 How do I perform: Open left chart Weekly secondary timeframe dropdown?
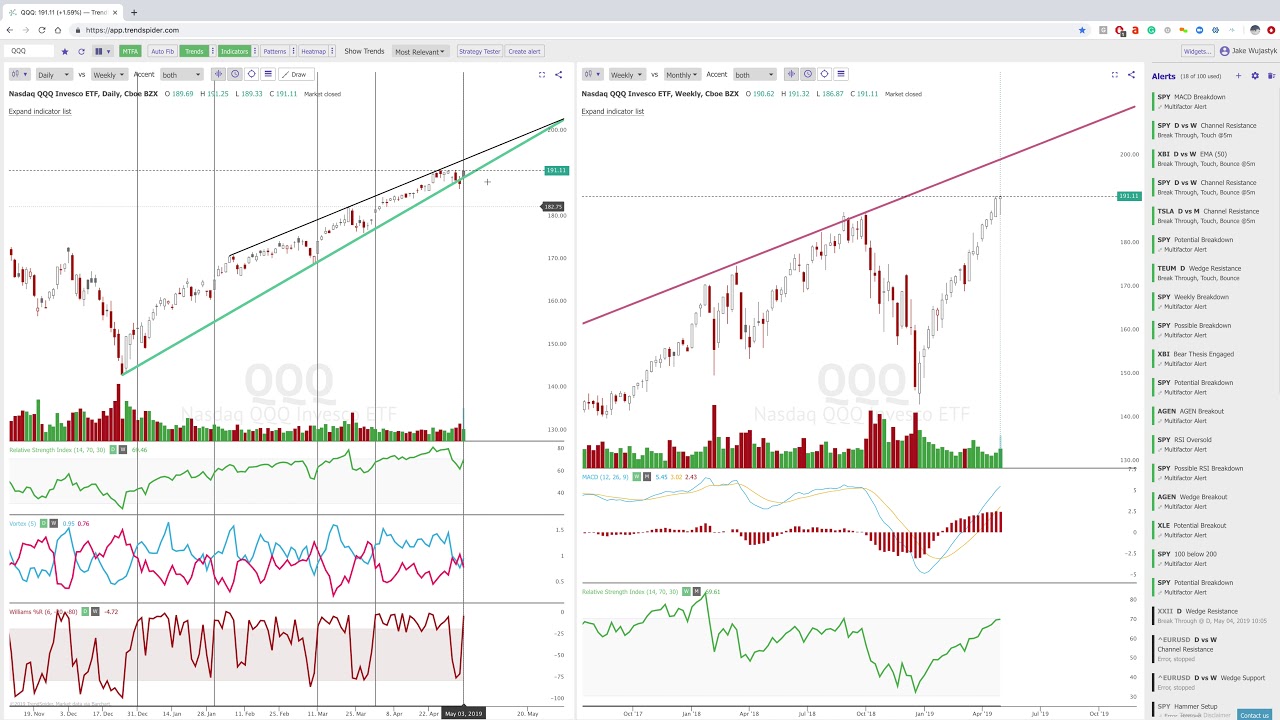[x=109, y=74]
